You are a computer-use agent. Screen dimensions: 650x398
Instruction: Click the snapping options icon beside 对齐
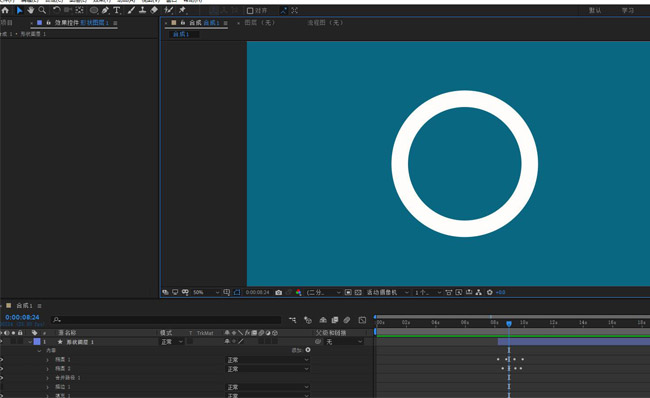click(284, 11)
